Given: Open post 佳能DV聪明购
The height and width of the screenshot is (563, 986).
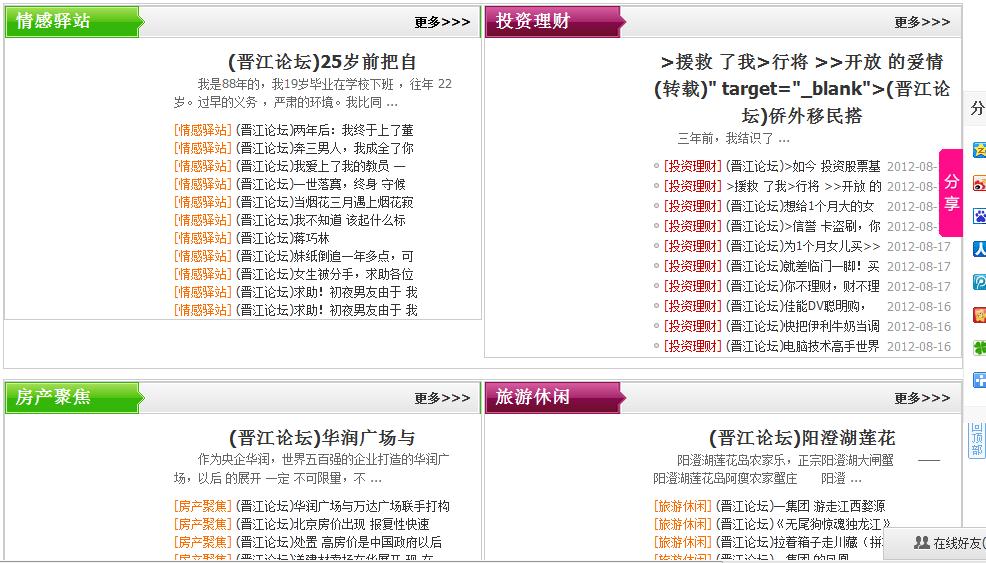Looking at the screenshot, I should tap(795, 306).
